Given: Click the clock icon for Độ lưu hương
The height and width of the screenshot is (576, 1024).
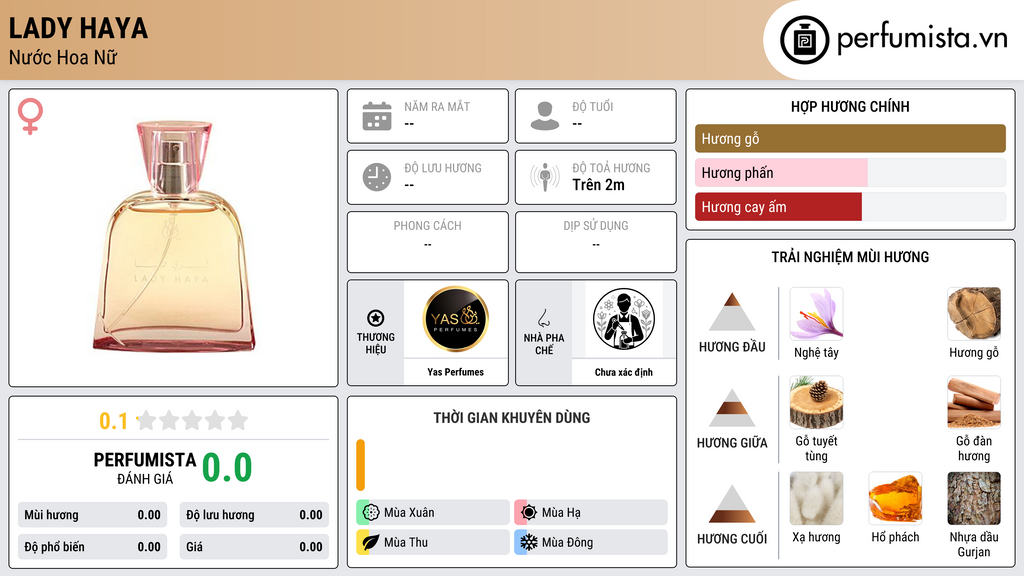Looking at the screenshot, I should (x=377, y=177).
